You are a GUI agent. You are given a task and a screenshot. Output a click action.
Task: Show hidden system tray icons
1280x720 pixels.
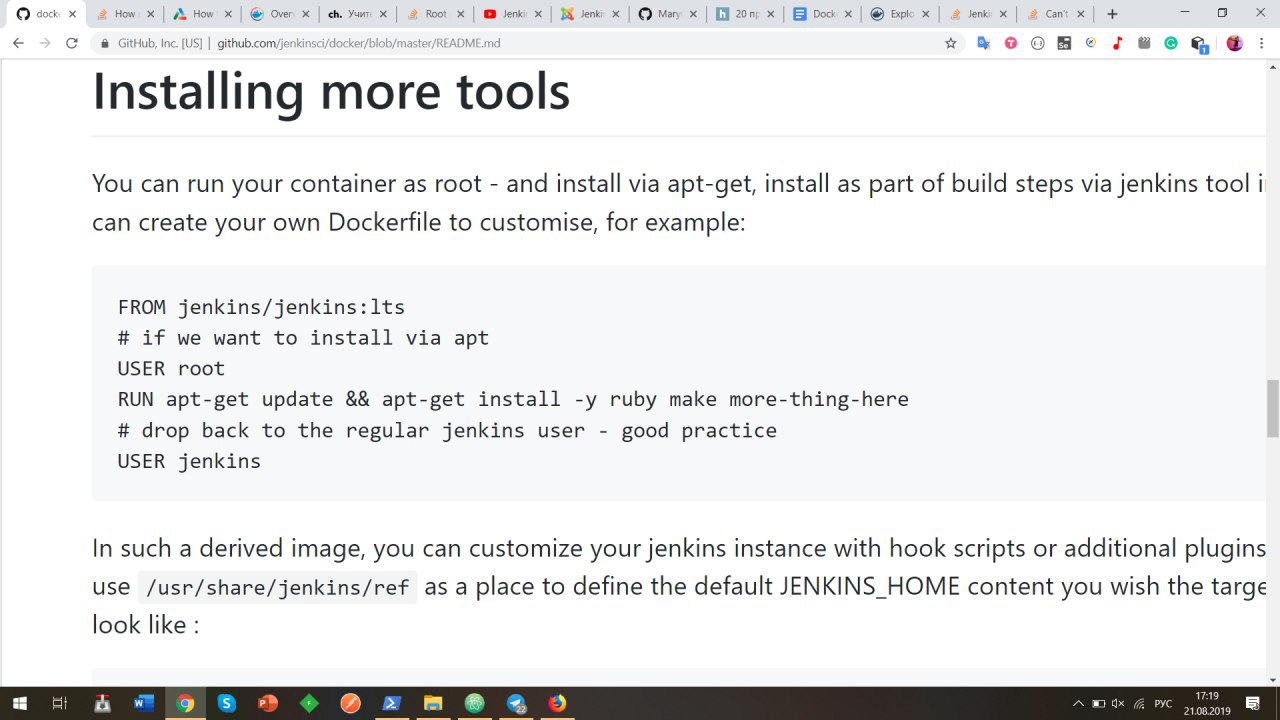[x=1078, y=703]
